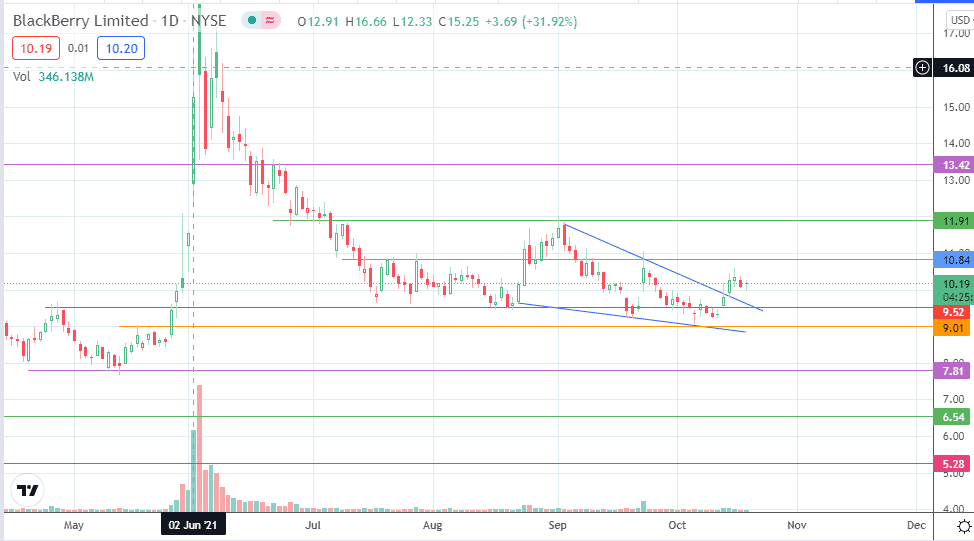Click the L12.33 low value

412,22
